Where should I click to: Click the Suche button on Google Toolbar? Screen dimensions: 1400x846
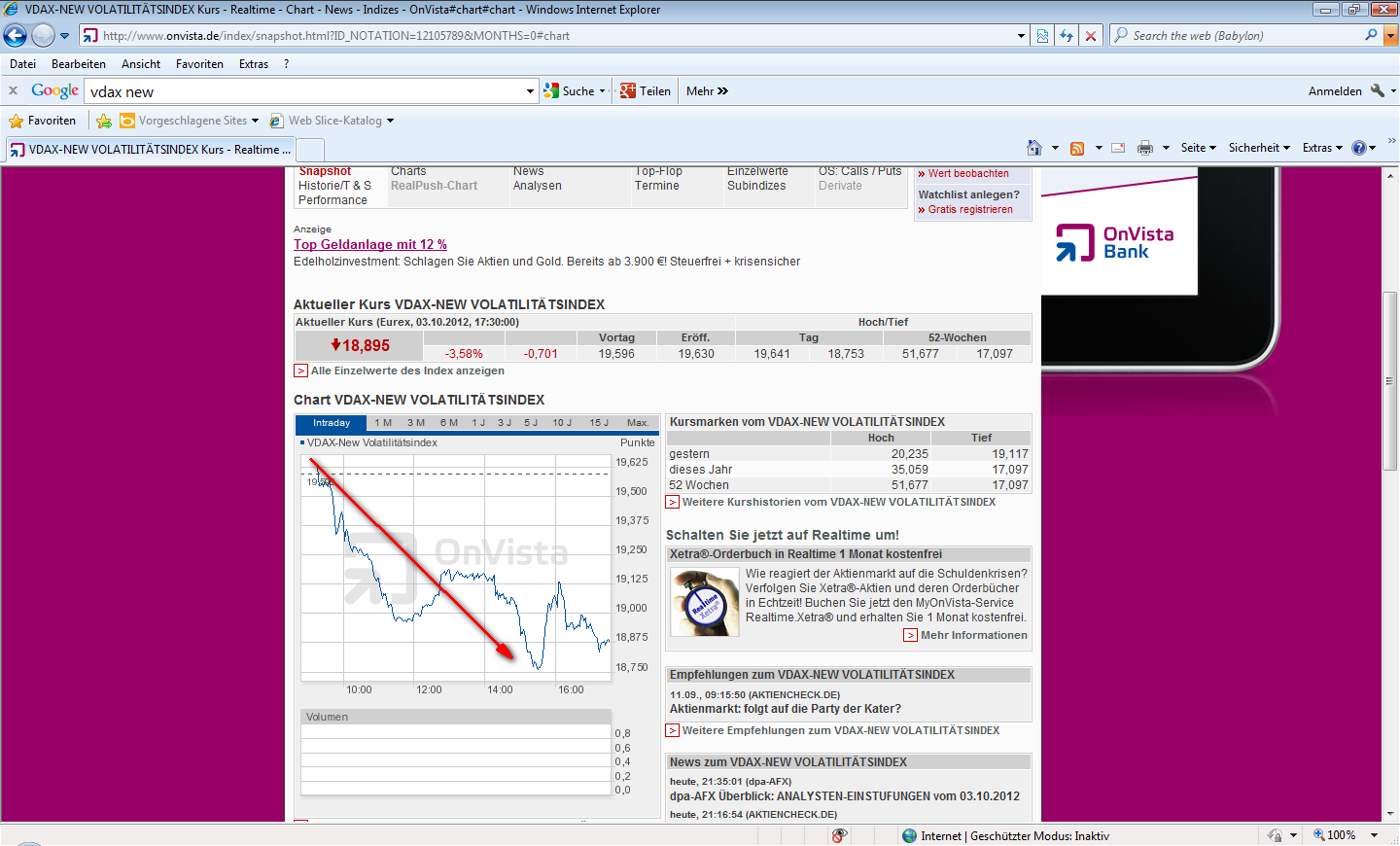point(569,91)
